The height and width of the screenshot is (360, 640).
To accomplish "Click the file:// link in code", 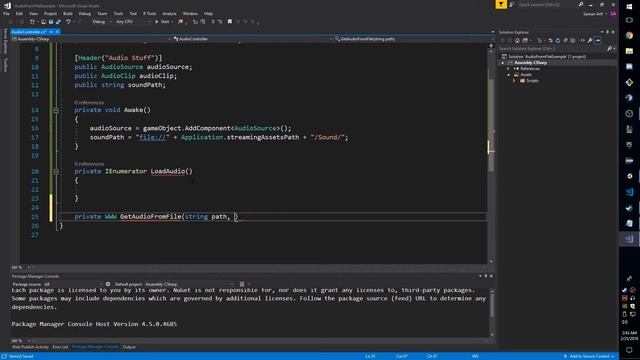I will pos(152,137).
